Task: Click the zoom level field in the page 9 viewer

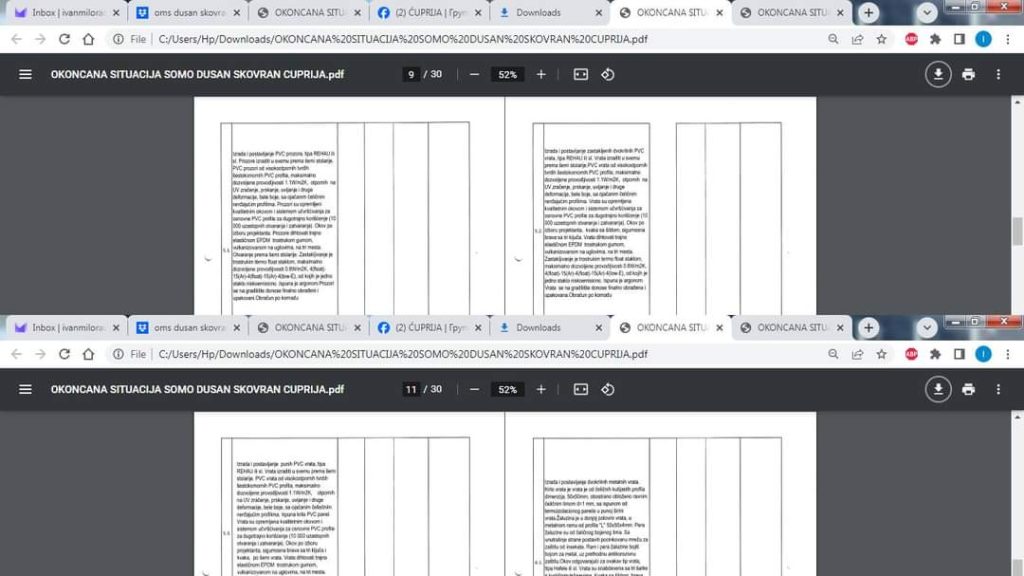Action: [508, 74]
